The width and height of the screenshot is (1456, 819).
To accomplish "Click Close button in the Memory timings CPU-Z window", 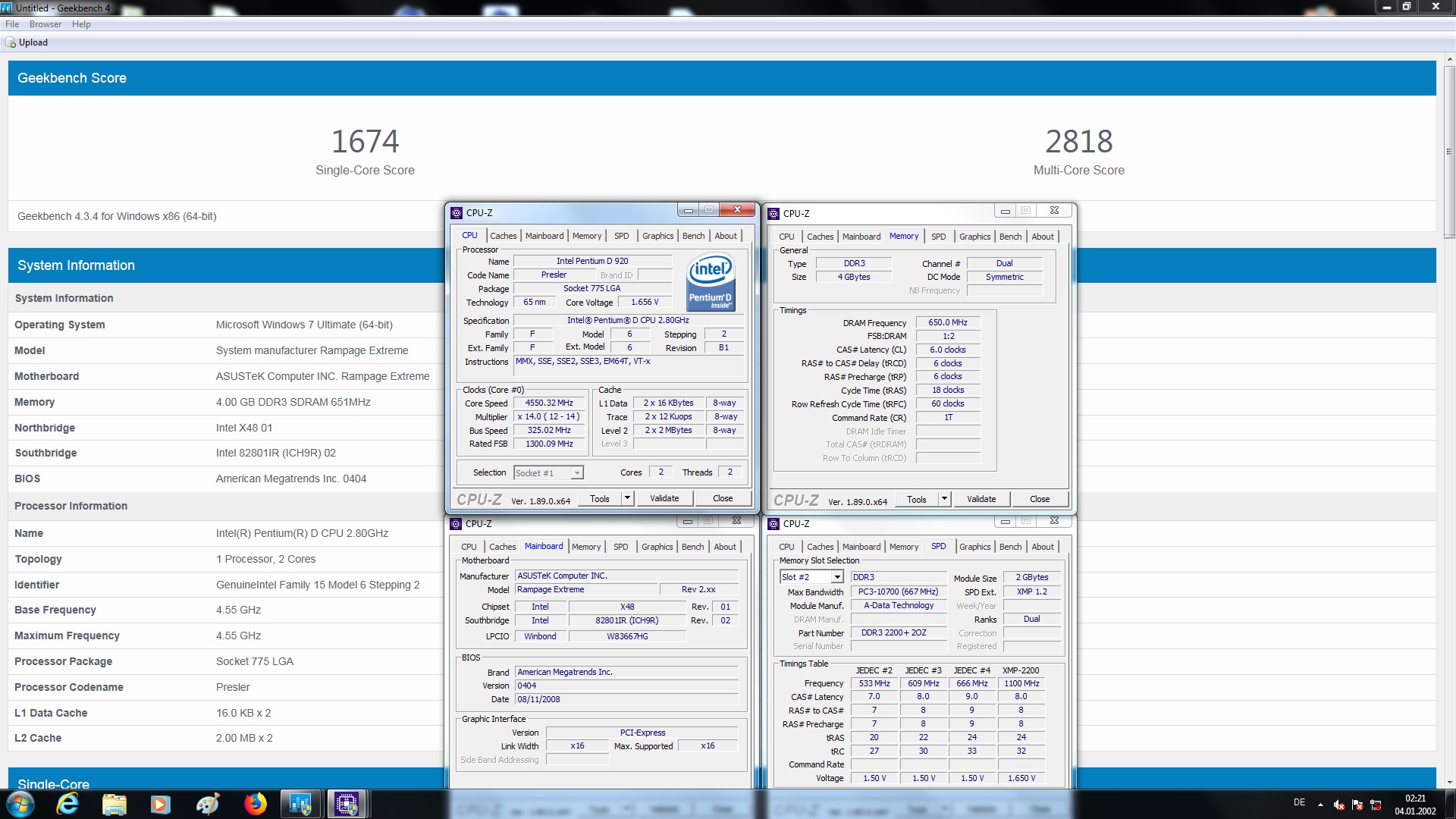I will click(x=1040, y=499).
